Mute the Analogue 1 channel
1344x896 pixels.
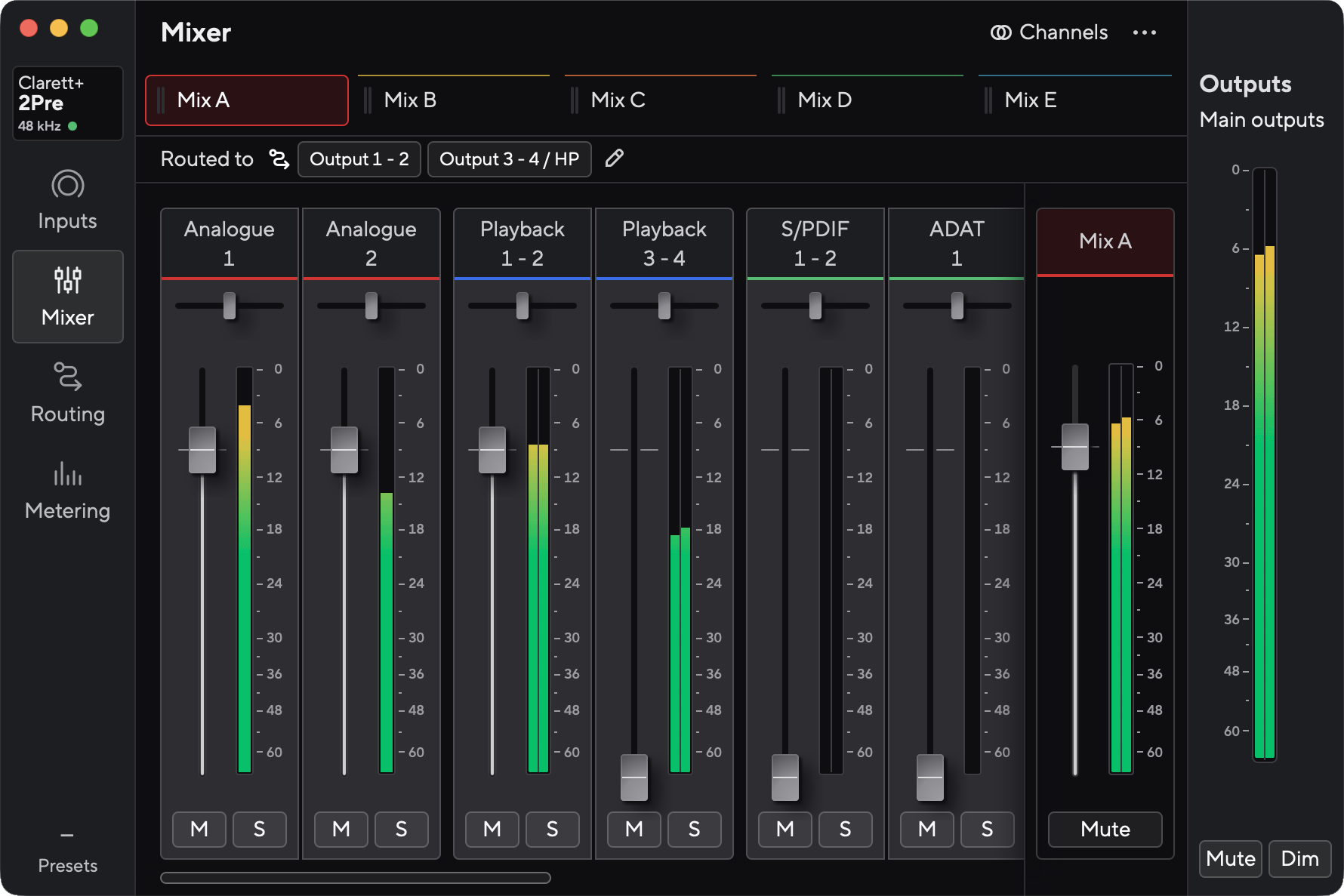point(199,830)
